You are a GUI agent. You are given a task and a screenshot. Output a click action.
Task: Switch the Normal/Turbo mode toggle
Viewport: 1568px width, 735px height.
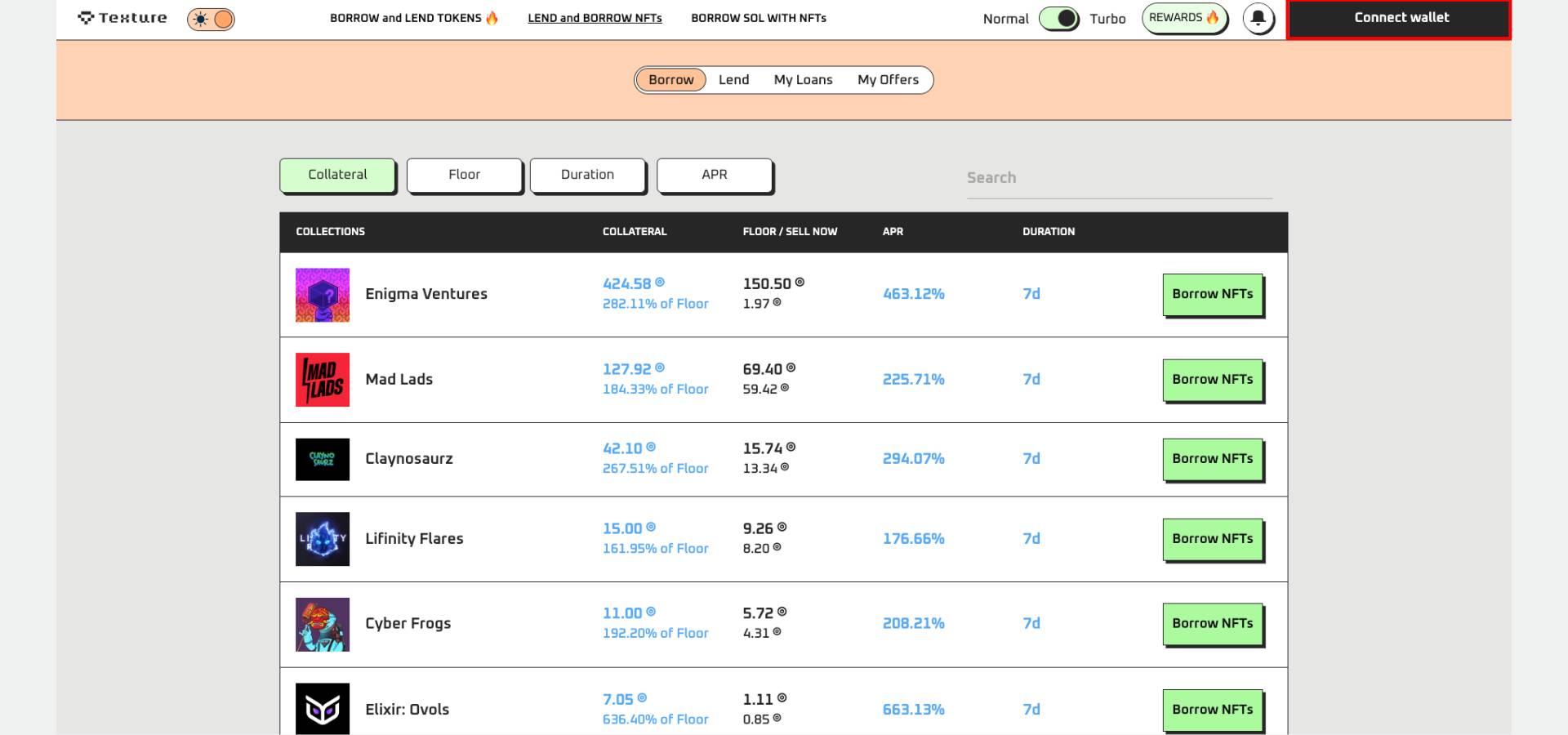[1059, 19]
